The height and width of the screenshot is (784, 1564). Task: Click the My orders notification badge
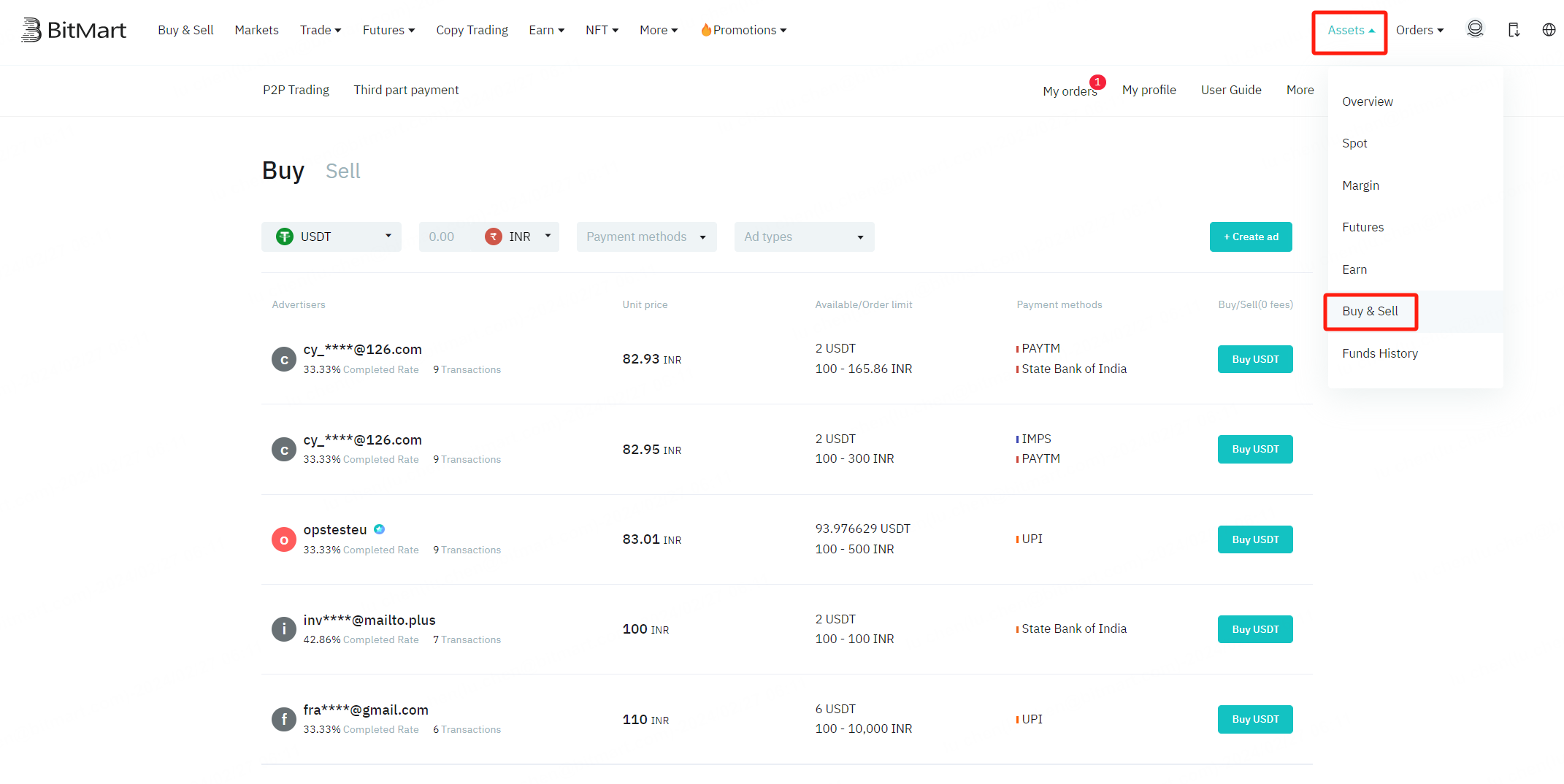(1097, 82)
